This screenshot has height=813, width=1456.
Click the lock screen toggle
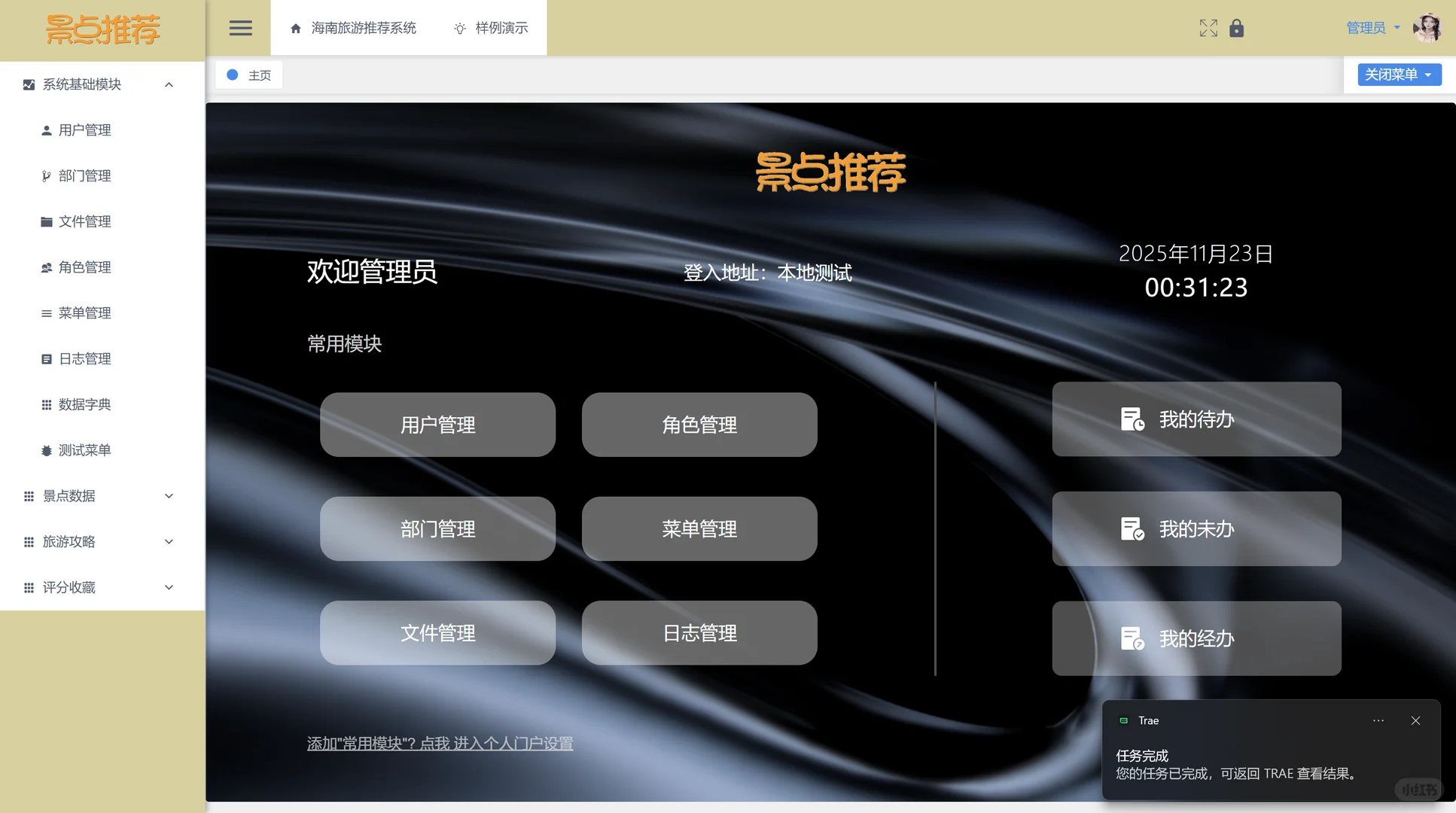pyautogui.click(x=1237, y=28)
